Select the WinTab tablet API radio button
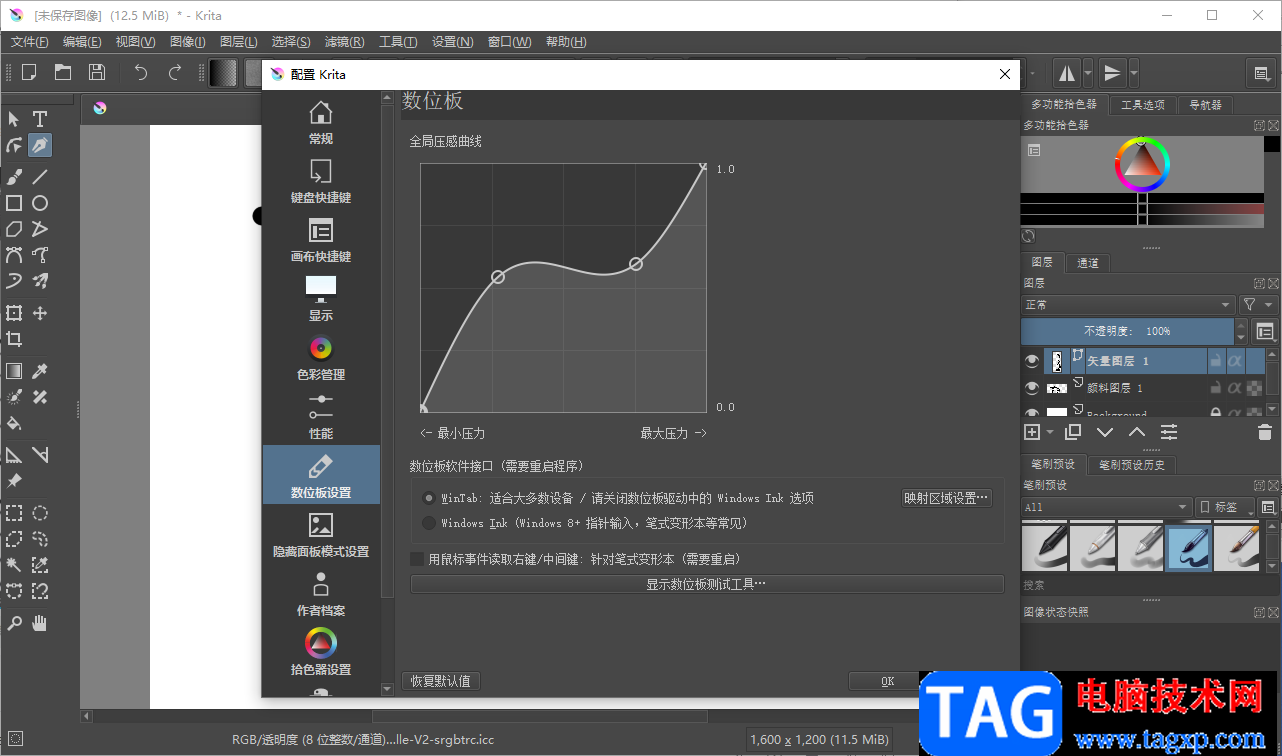This screenshot has height=756, width=1282. click(429, 498)
